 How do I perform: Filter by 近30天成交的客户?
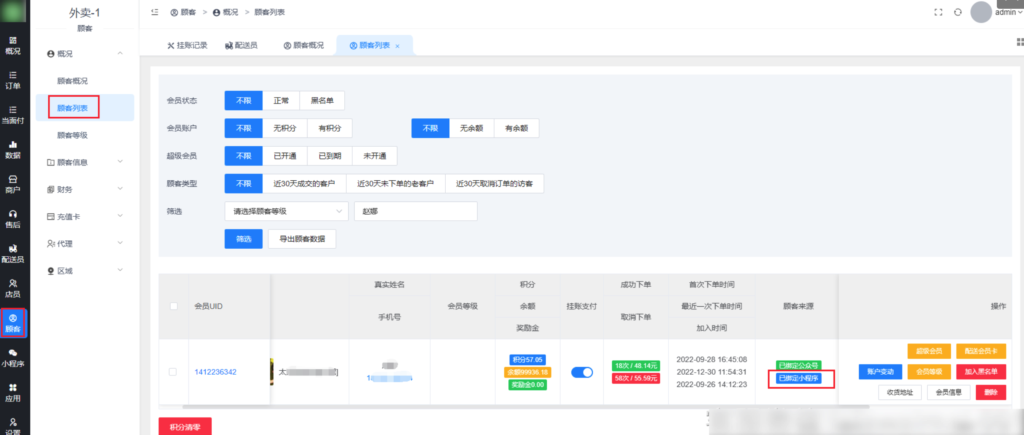(x=304, y=184)
